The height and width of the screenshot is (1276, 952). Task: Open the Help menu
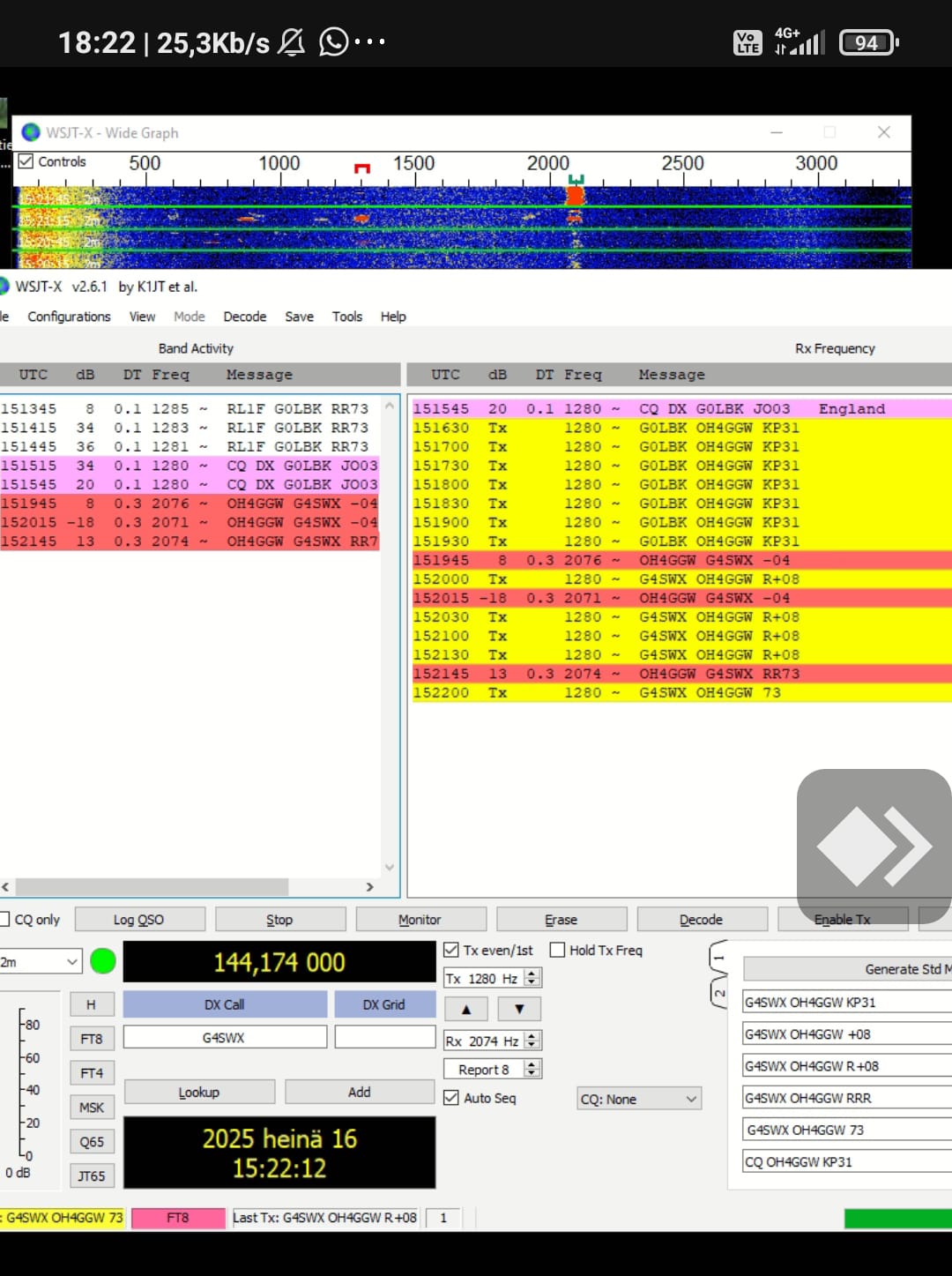[x=393, y=317]
